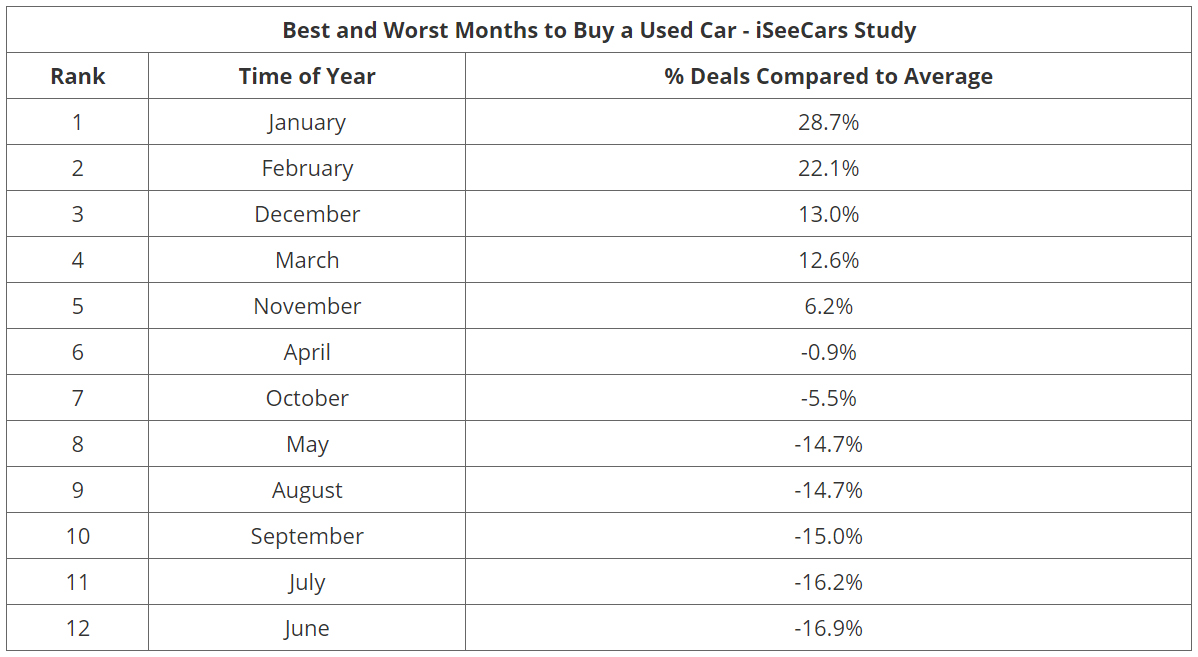Select rank number 10 cell
This screenshot has width=1198, height=657.
tap(78, 536)
